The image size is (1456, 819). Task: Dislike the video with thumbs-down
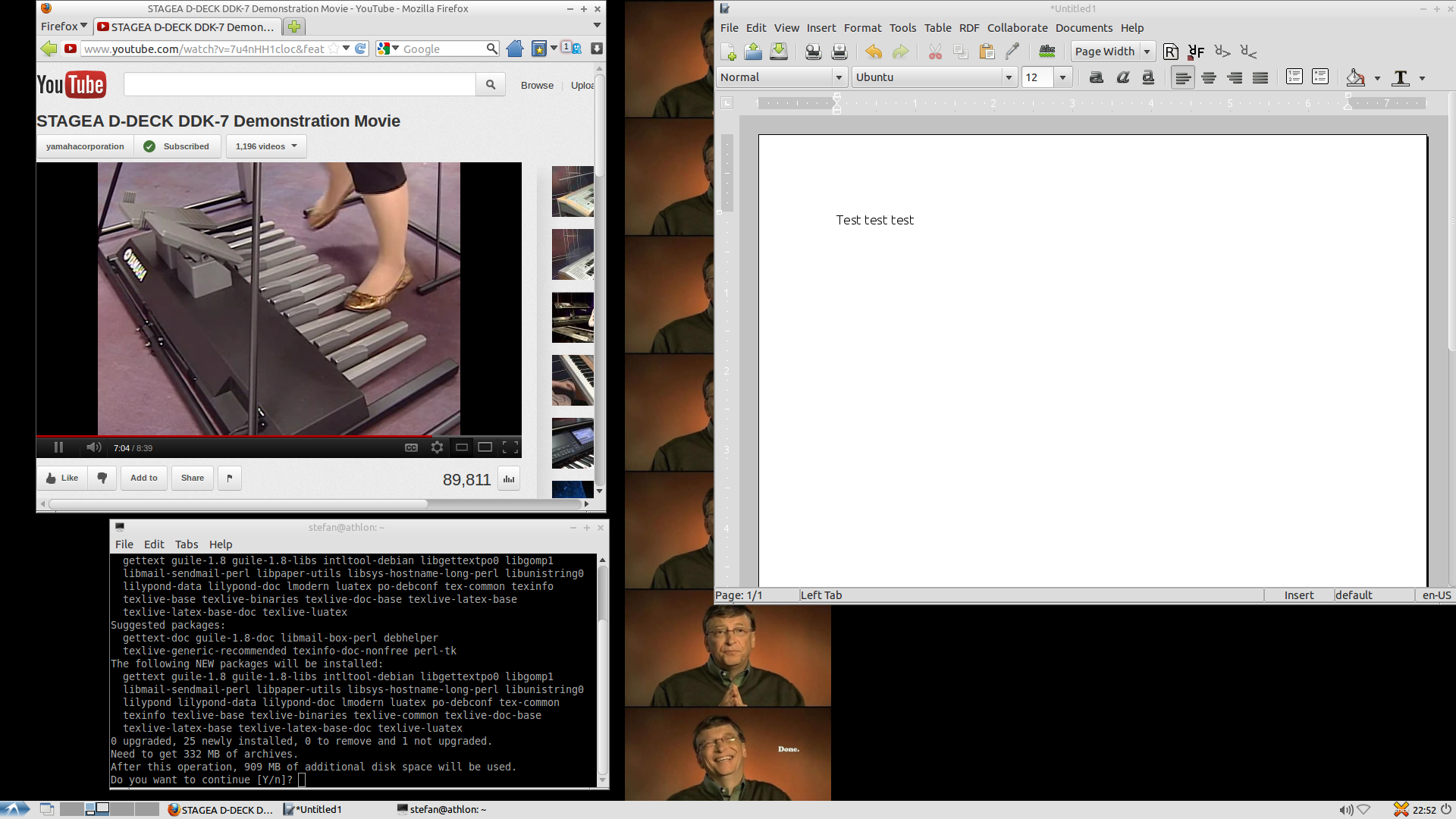click(x=102, y=478)
